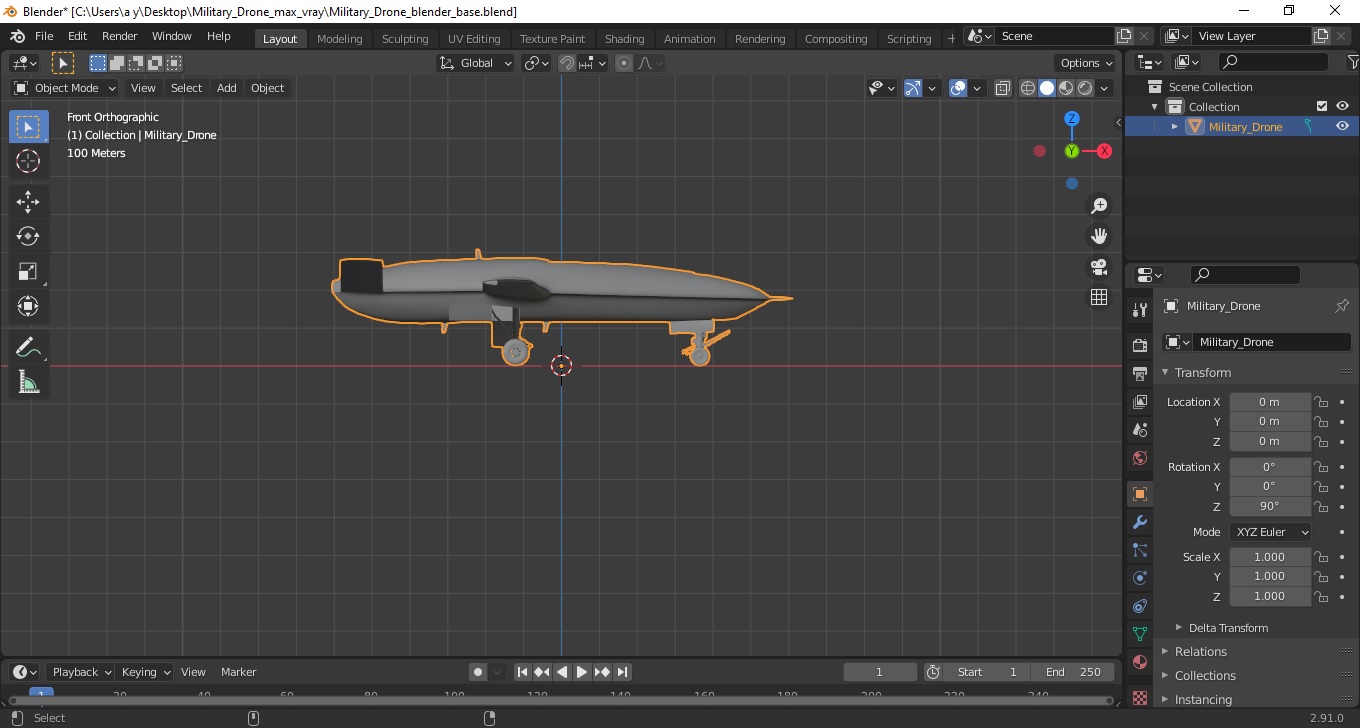Select the Measure tool
This screenshot has width=1360, height=728.
[x=28, y=382]
